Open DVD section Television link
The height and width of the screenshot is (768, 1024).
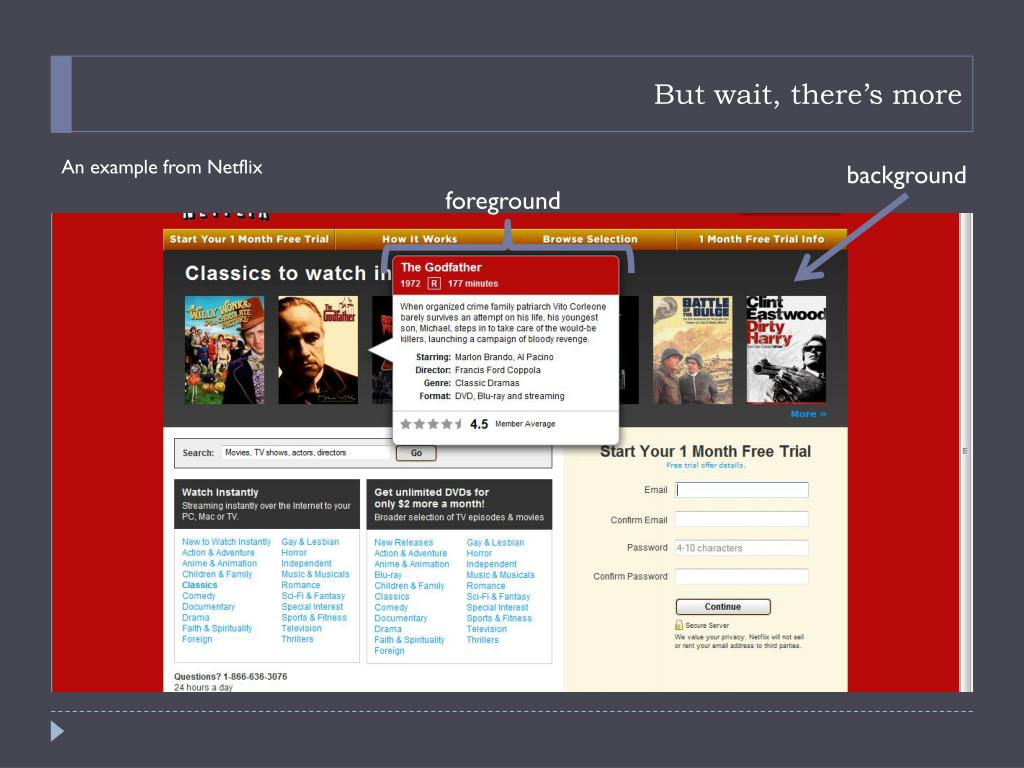tap(487, 629)
